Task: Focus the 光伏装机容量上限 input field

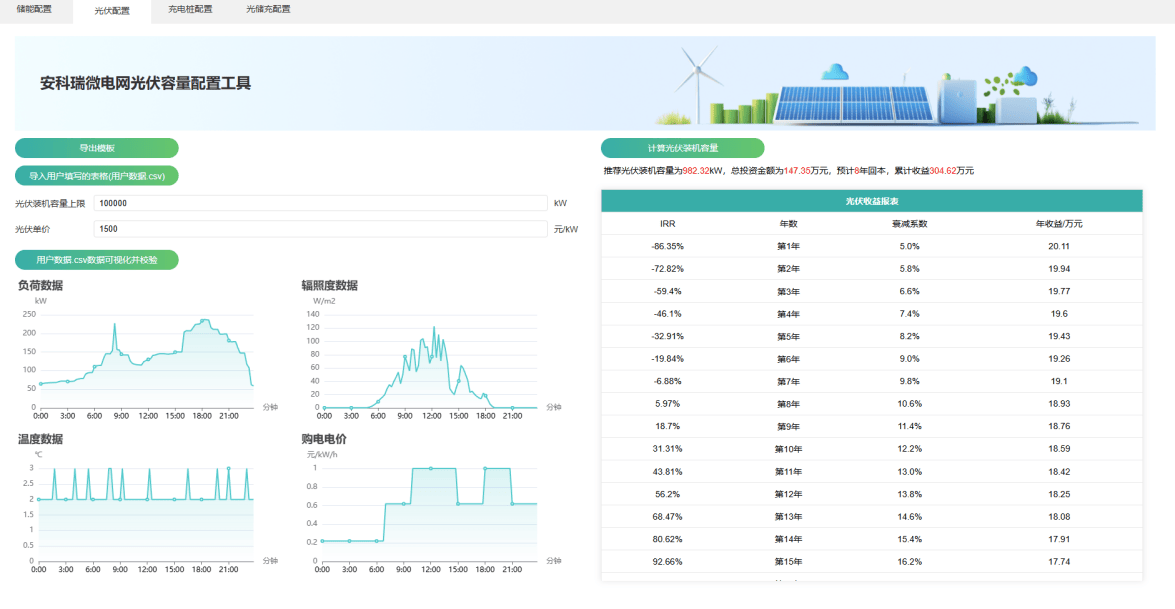Action: click(x=320, y=203)
